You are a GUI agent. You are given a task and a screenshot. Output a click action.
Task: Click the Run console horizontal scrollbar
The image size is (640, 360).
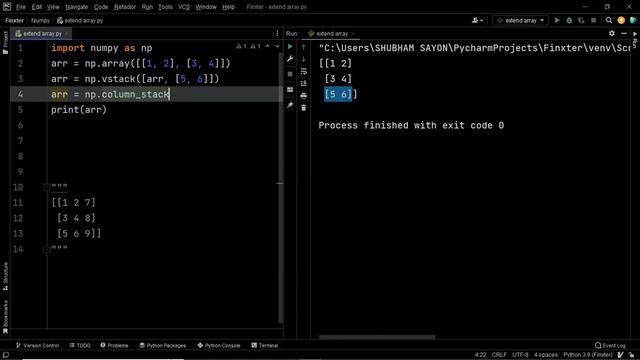point(377,337)
